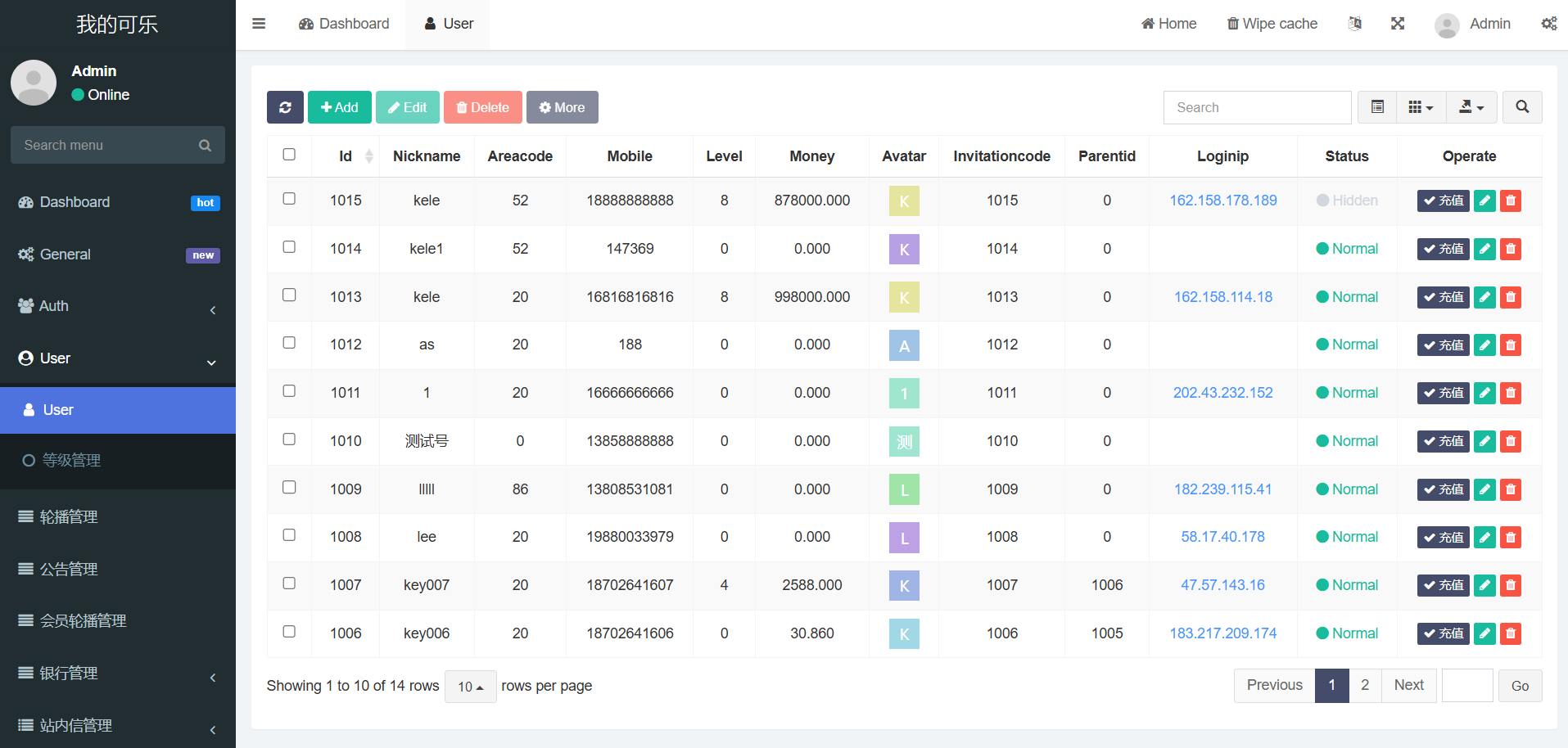Click red trash icon for user 1006
Screen dimensions: 1568x748
click(1511, 633)
